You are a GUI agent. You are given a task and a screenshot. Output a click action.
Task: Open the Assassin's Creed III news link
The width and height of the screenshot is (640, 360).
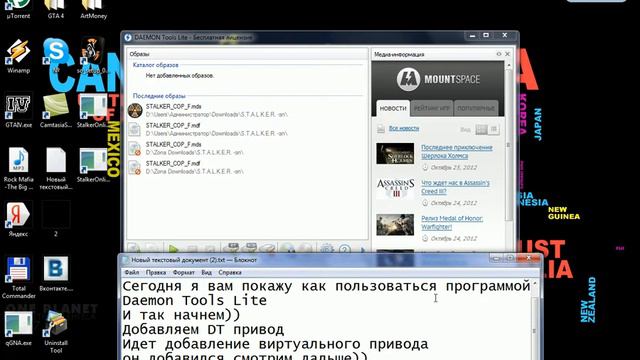(x=456, y=187)
